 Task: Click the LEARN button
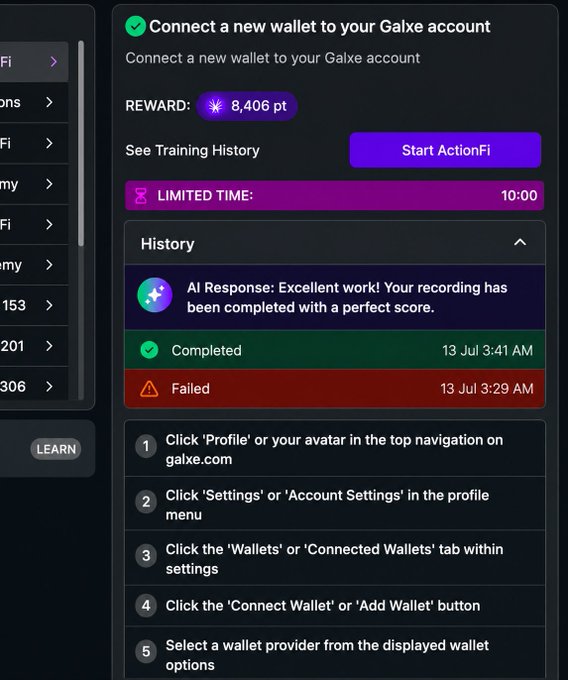(x=56, y=449)
